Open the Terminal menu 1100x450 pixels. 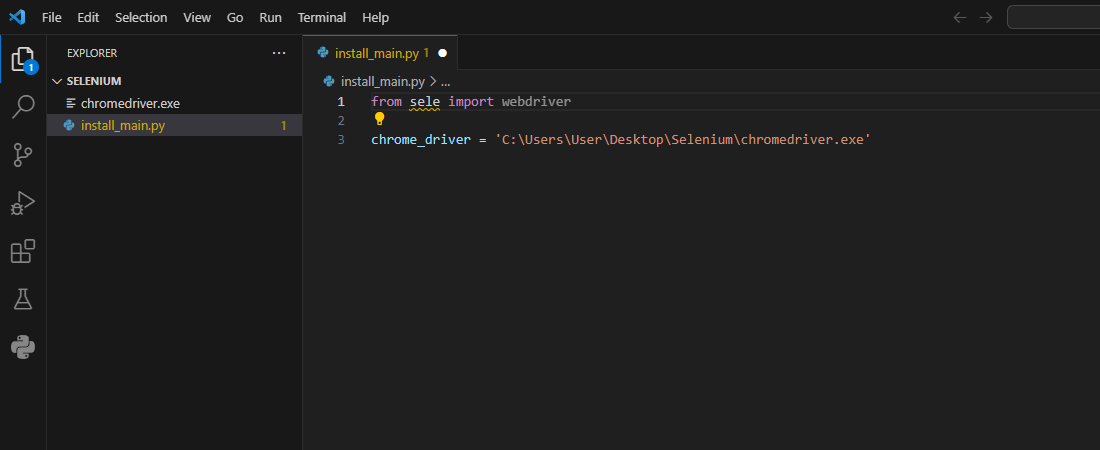pyautogui.click(x=322, y=18)
